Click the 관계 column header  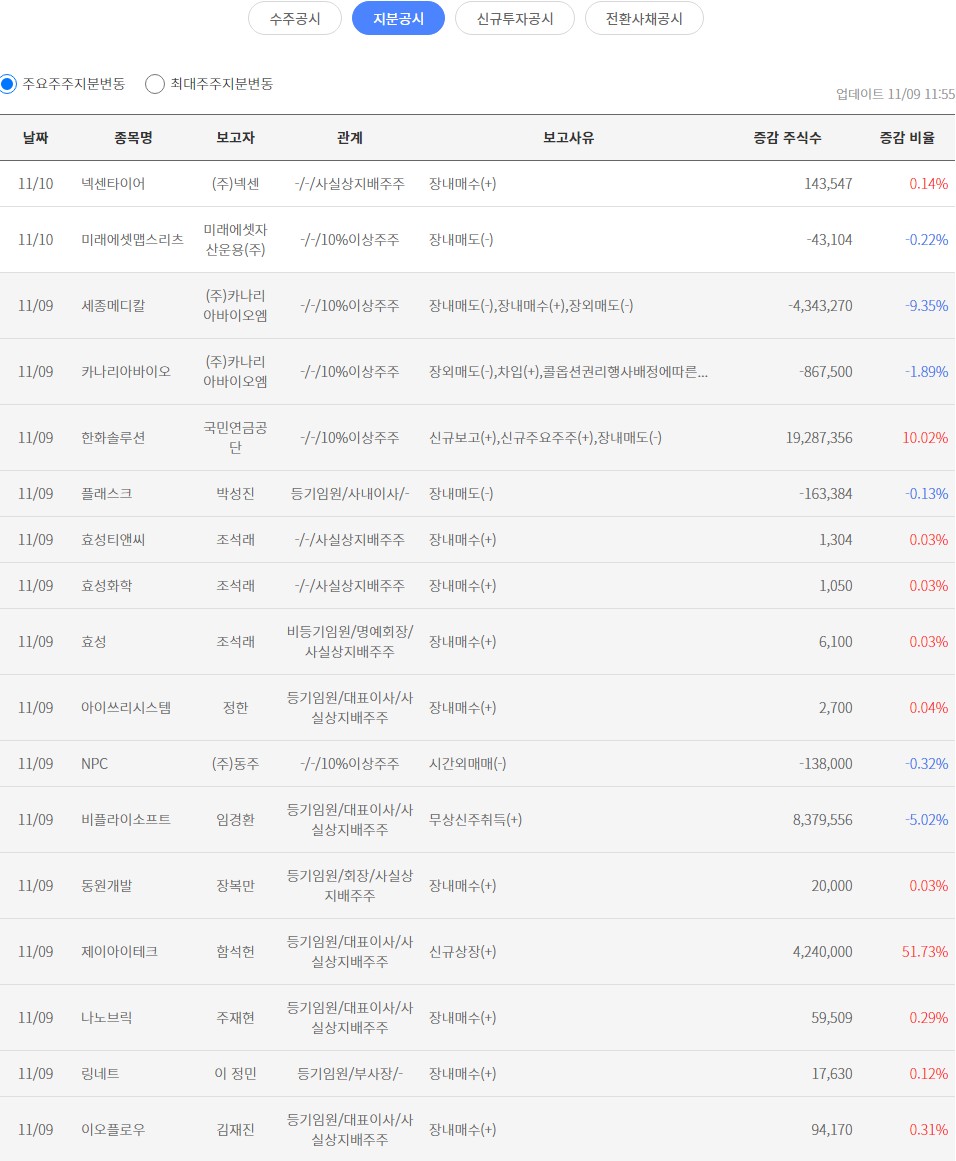click(350, 138)
